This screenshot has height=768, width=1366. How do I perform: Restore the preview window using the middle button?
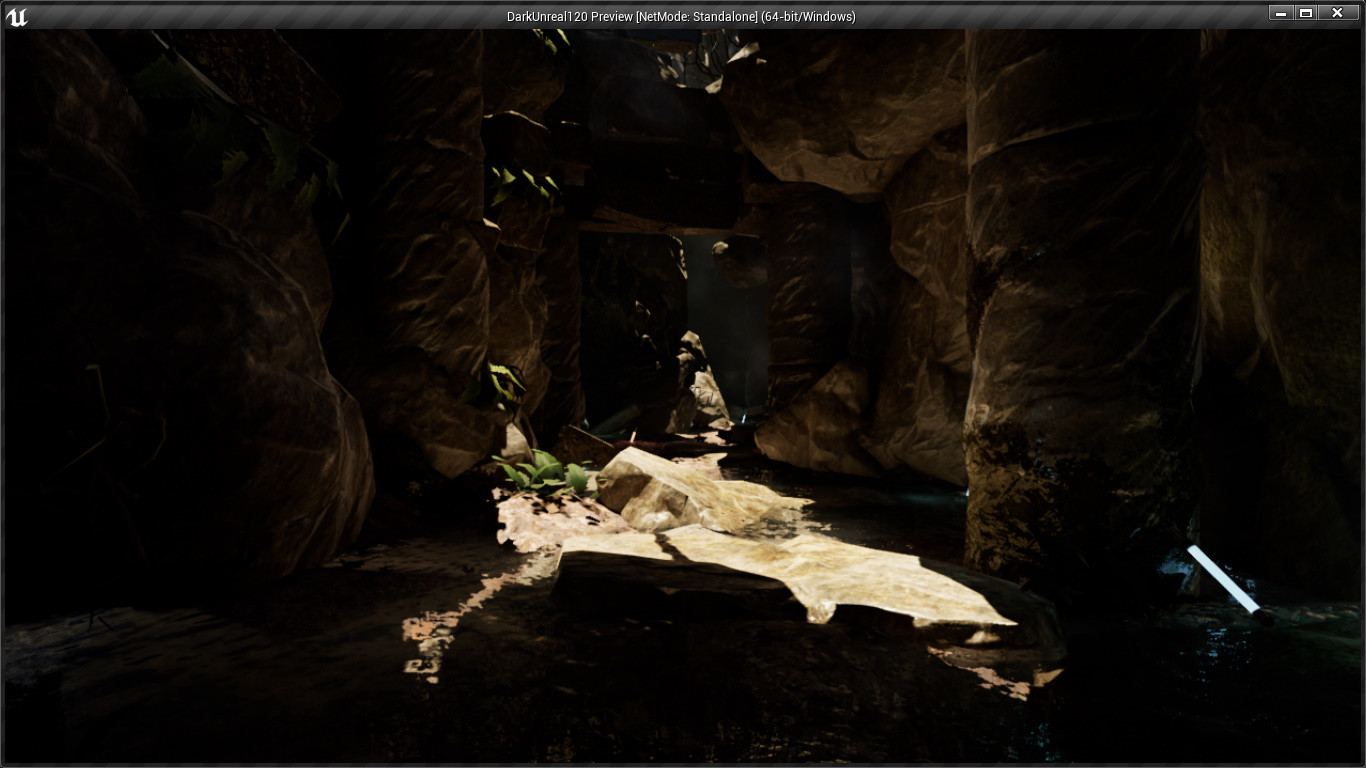click(x=1309, y=12)
